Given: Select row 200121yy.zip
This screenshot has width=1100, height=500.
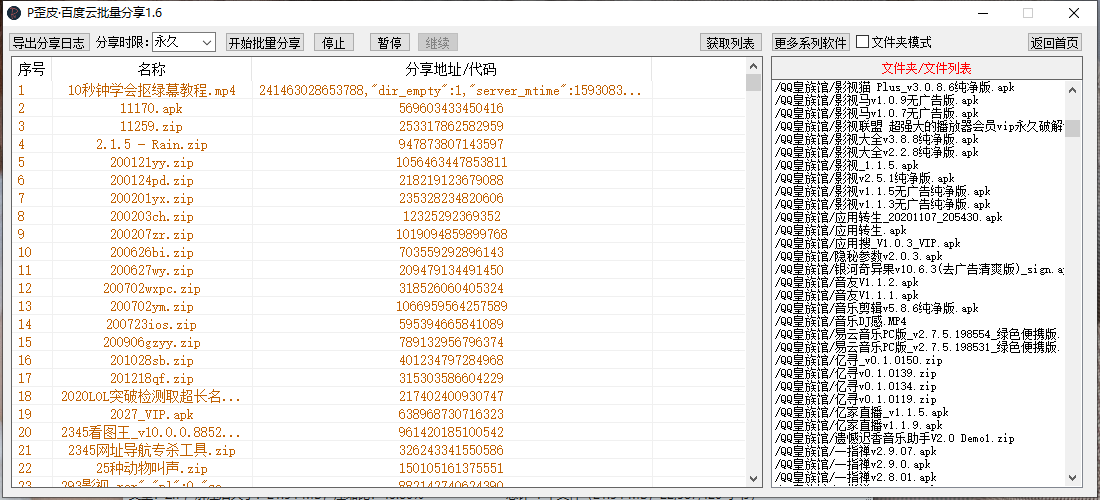Looking at the screenshot, I should [379, 163].
